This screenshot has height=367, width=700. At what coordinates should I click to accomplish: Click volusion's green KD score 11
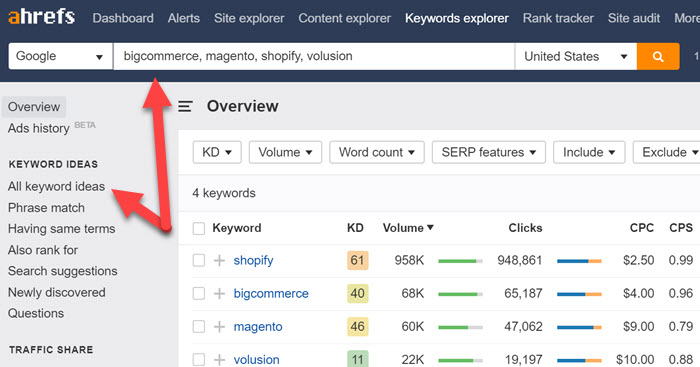358,359
